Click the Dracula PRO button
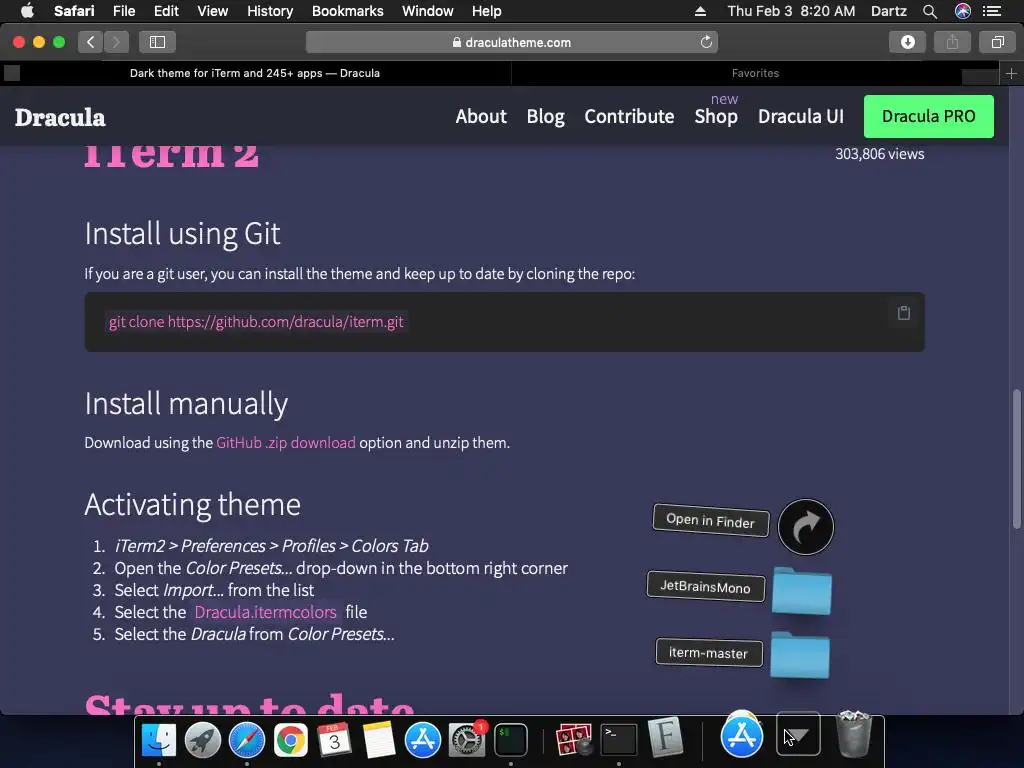Screen dimensions: 1024x768 pyautogui.click(x=929, y=116)
